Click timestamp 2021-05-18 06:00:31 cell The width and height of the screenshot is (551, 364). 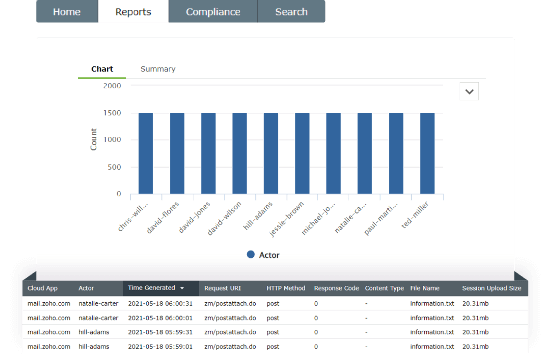(x=160, y=304)
